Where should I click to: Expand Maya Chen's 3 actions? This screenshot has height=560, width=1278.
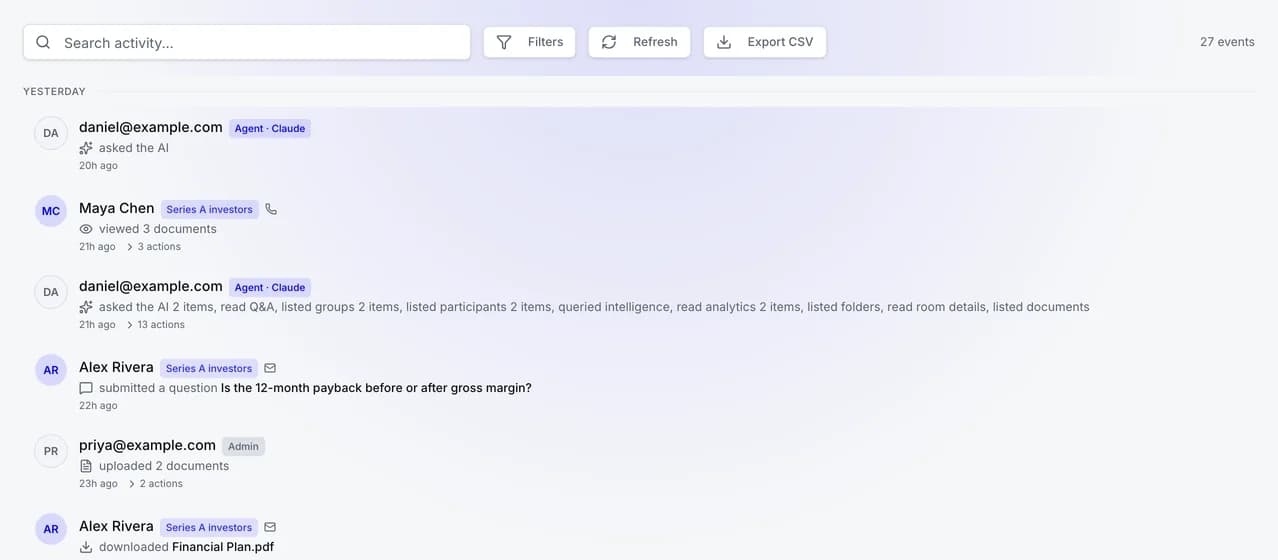153,246
